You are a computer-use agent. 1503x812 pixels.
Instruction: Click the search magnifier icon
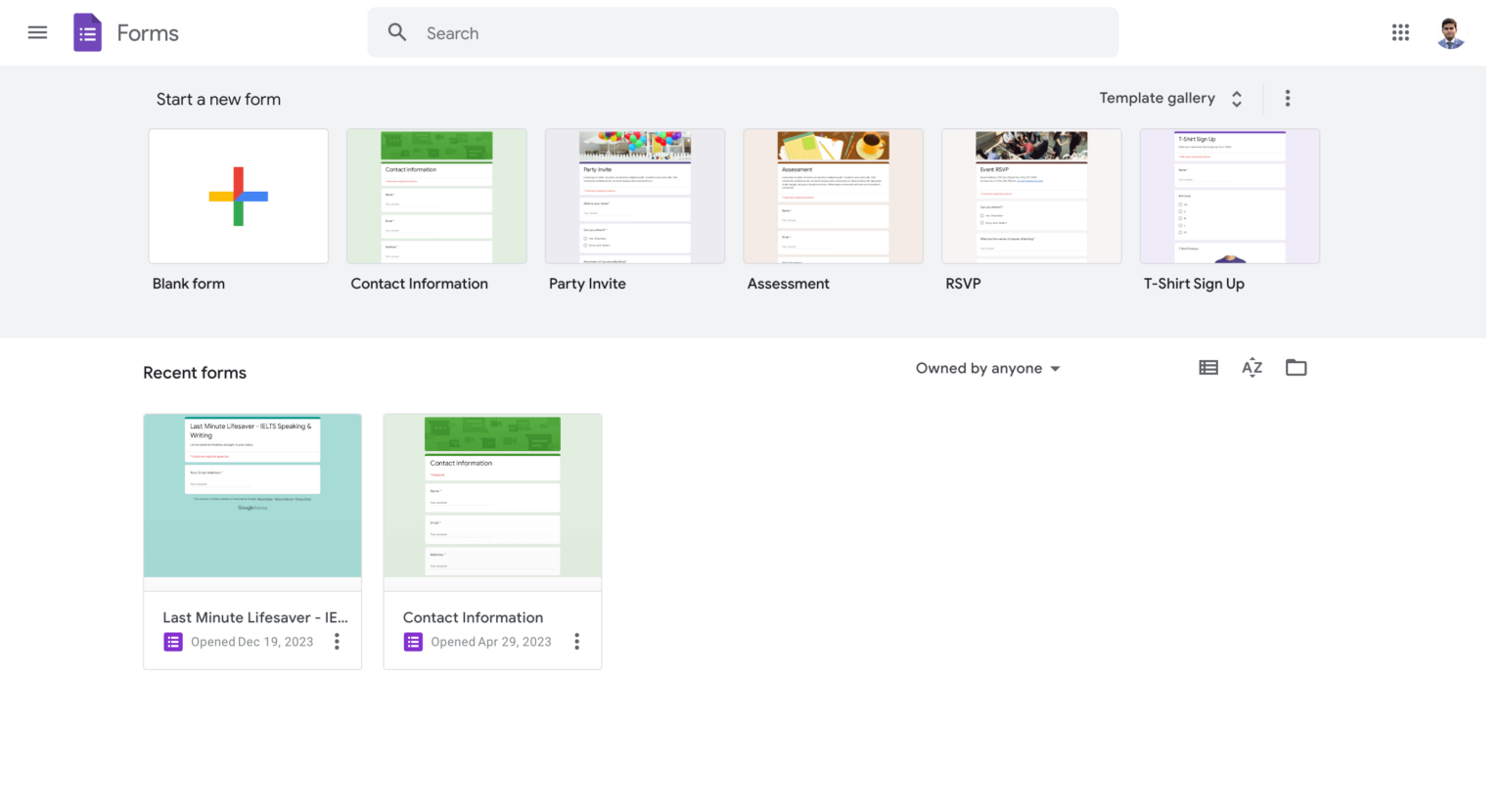[x=397, y=32]
